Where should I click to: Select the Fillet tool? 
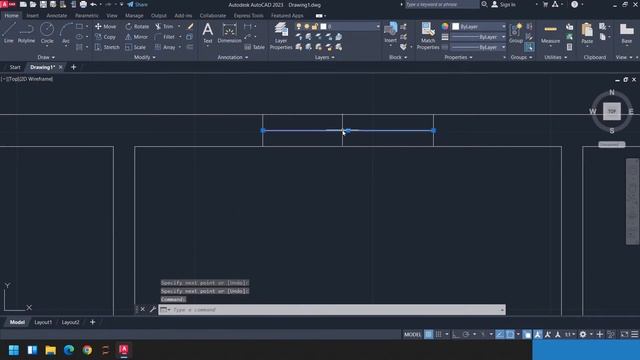click(x=164, y=37)
